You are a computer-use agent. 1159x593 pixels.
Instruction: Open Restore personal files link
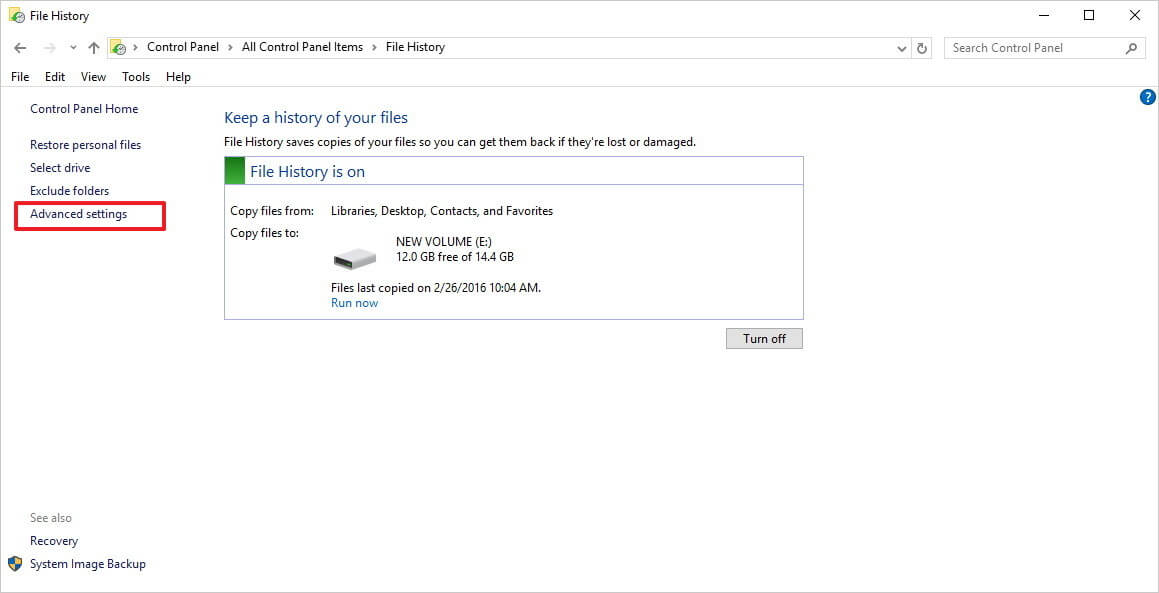[86, 145]
